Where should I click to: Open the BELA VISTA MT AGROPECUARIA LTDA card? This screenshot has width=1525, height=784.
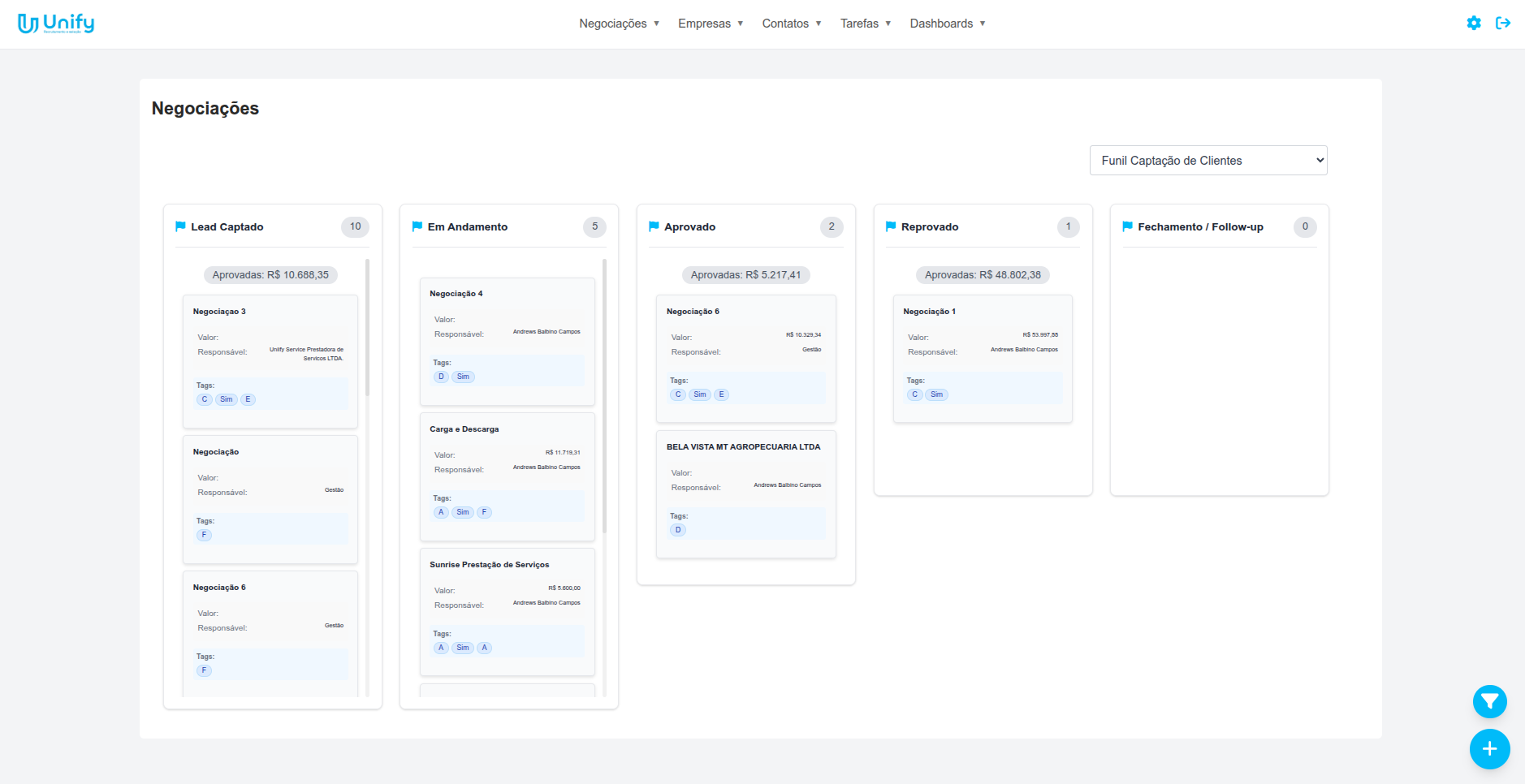(745, 493)
